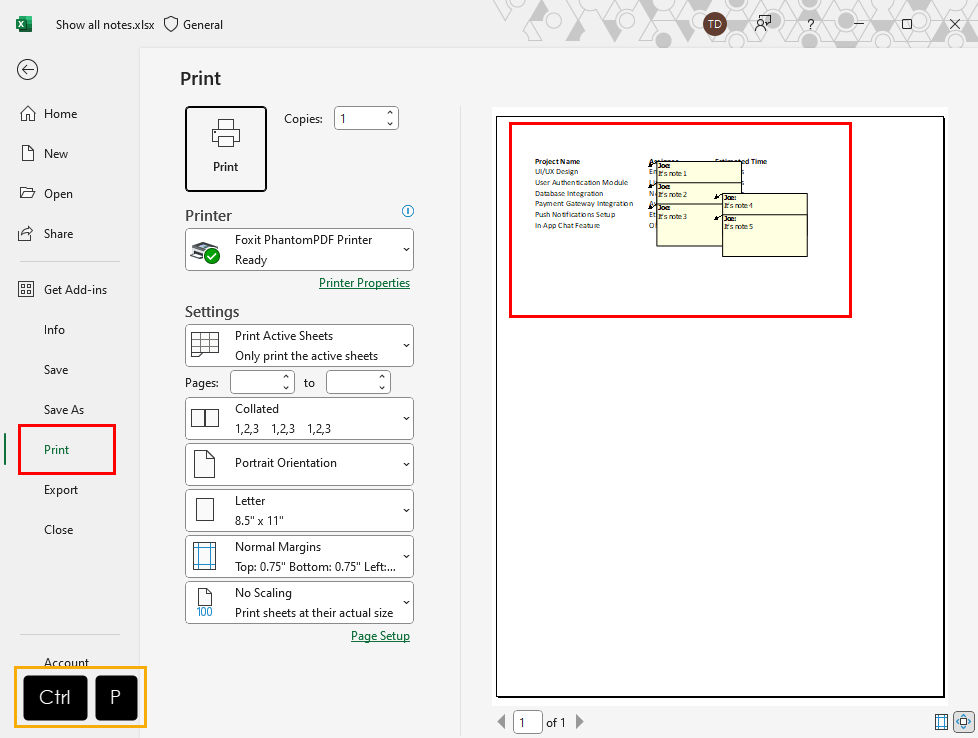Image resolution: width=978 pixels, height=738 pixels.
Task: Go to next page in preview
Action: (x=579, y=722)
